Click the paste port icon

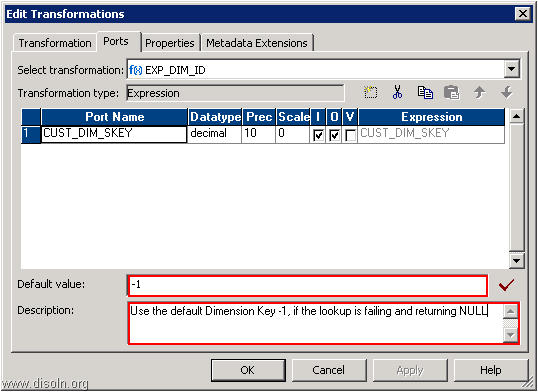pyautogui.click(x=452, y=93)
